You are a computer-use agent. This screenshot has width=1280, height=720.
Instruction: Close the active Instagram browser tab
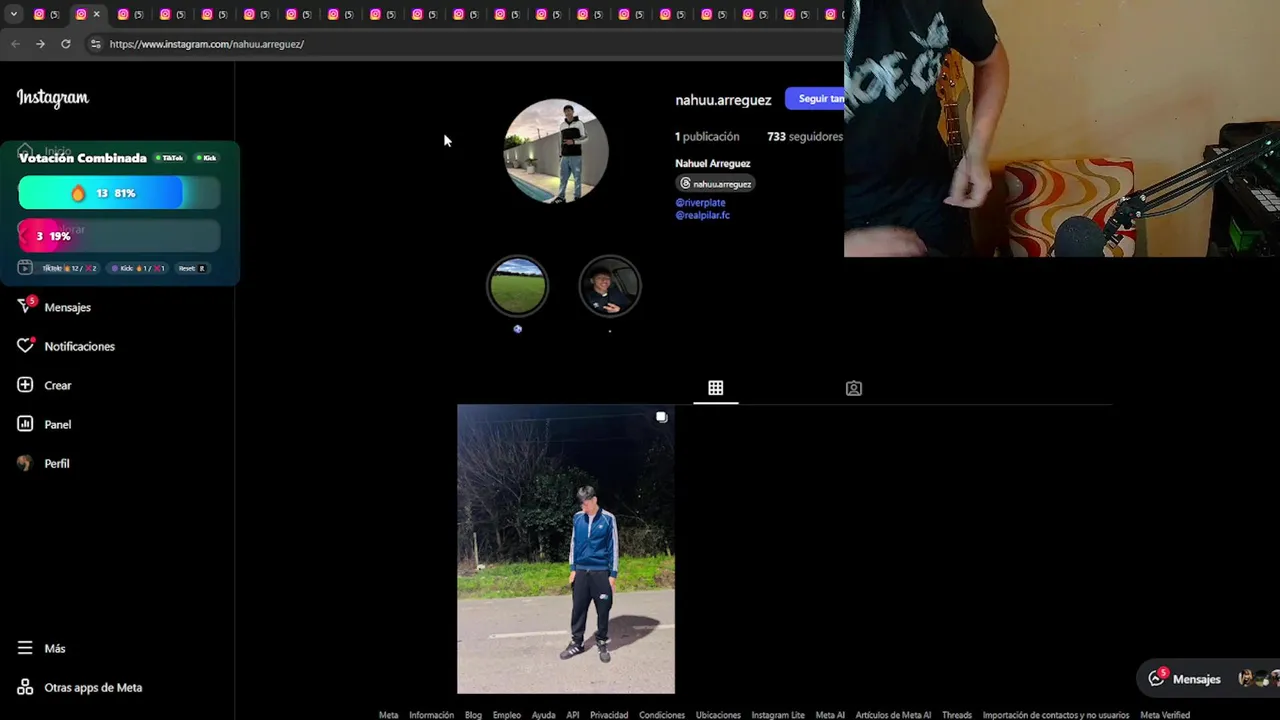(96, 14)
